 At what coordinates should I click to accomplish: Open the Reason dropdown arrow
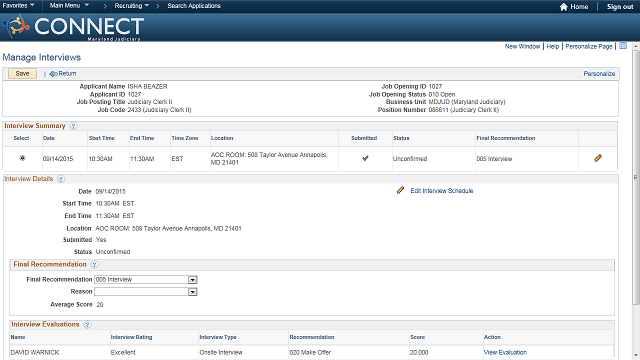coord(193,292)
